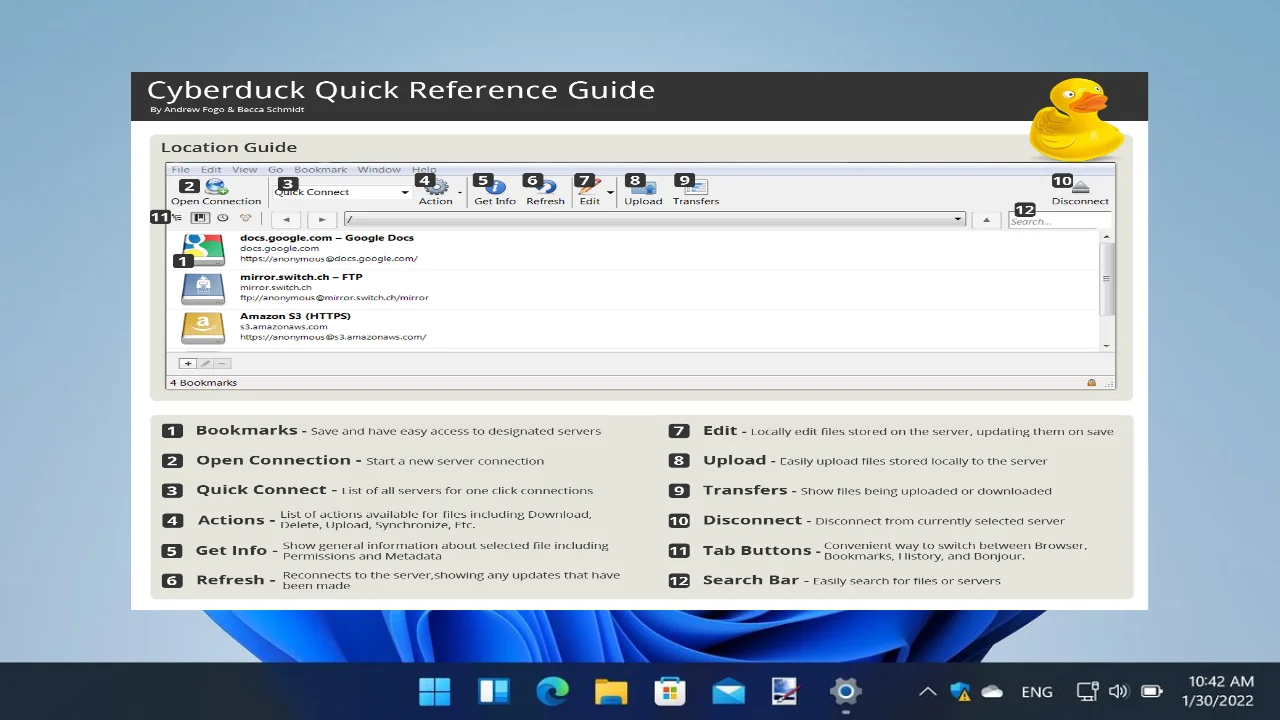Click the forward navigation arrow button
The width and height of the screenshot is (1280, 720).
[x=322, y=219]
